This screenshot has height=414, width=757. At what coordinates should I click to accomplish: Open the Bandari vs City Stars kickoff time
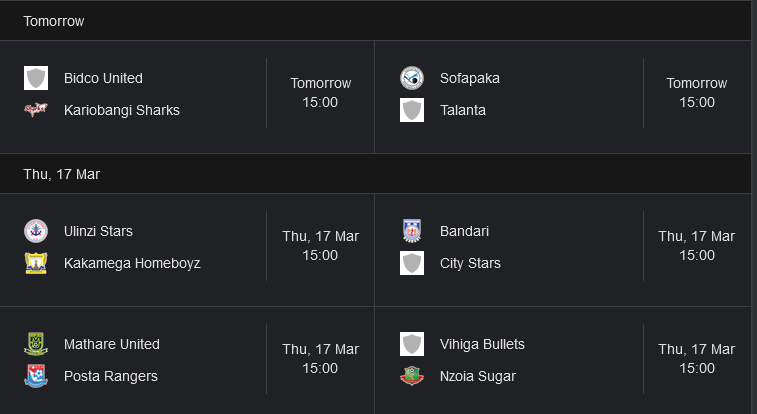coord(697,246)
